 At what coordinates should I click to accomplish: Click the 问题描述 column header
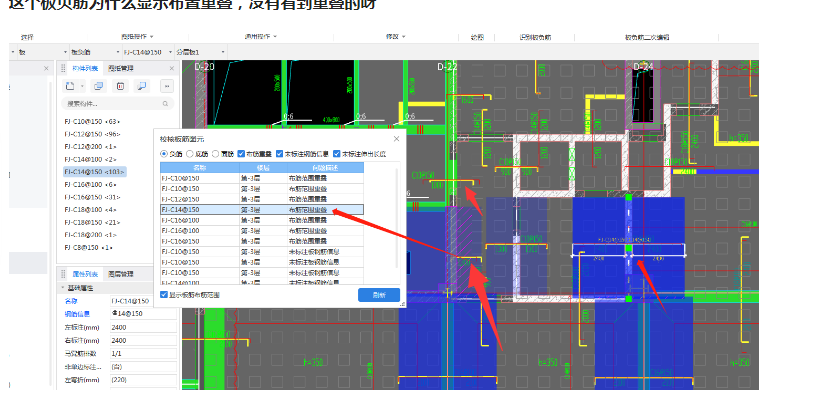(x=325, y=168)
